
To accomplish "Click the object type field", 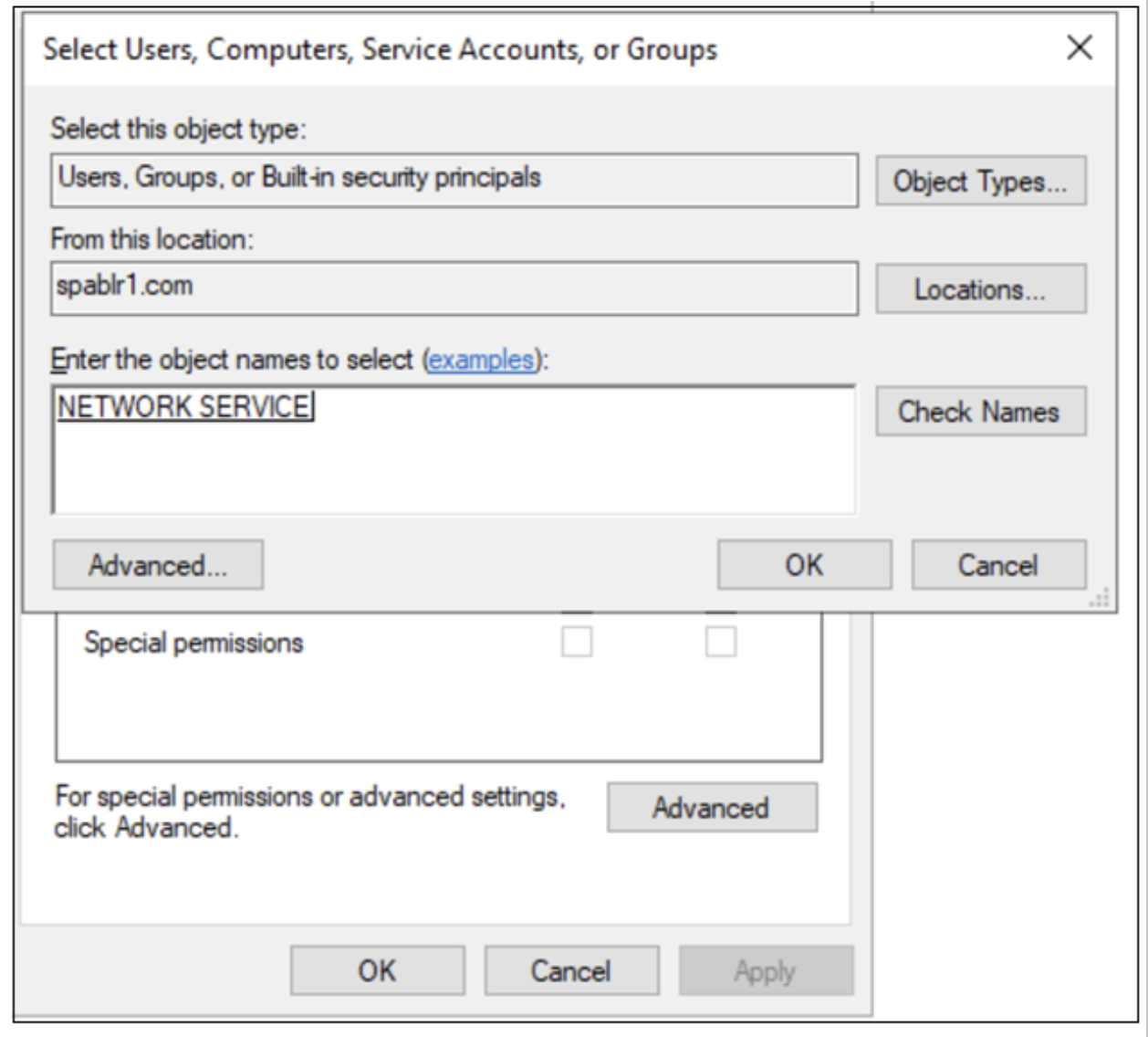I will (454, 179).
